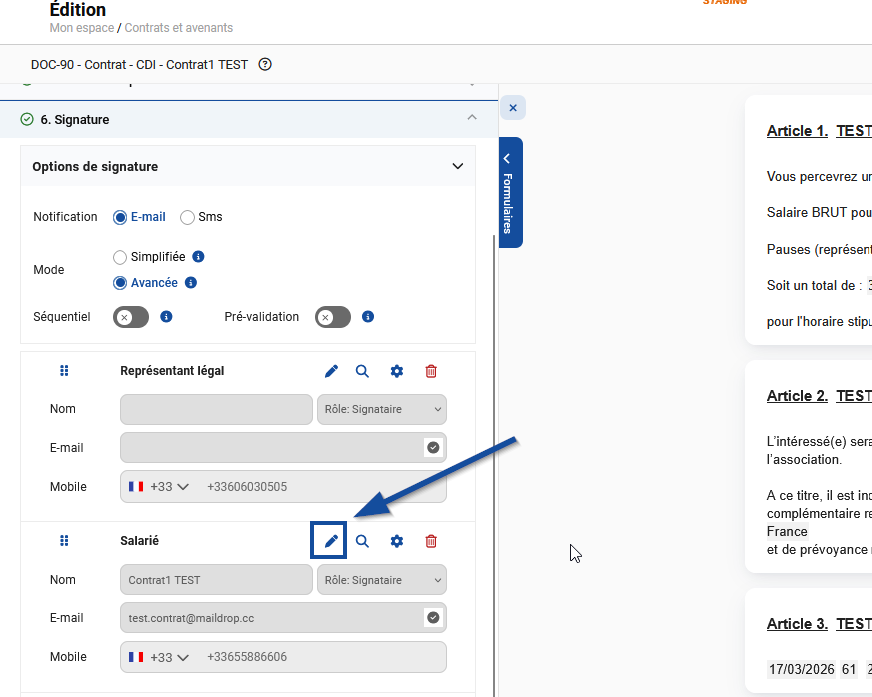The width and height of the screenshot is (872, 697).
Task: Choose Avancée signature mode
Action: point(120,283)
